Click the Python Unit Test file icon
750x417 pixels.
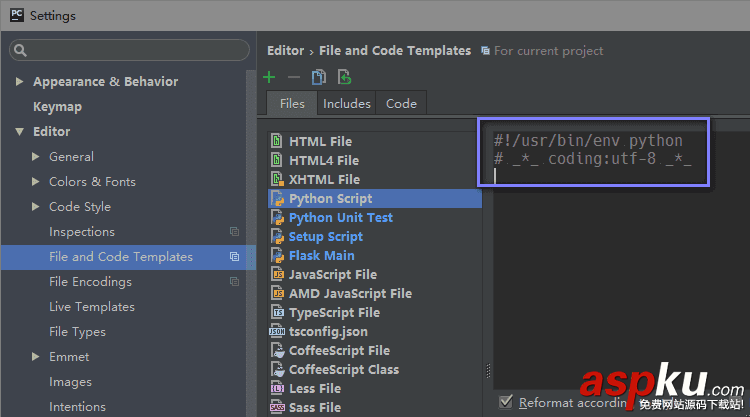tap(277, 218)
